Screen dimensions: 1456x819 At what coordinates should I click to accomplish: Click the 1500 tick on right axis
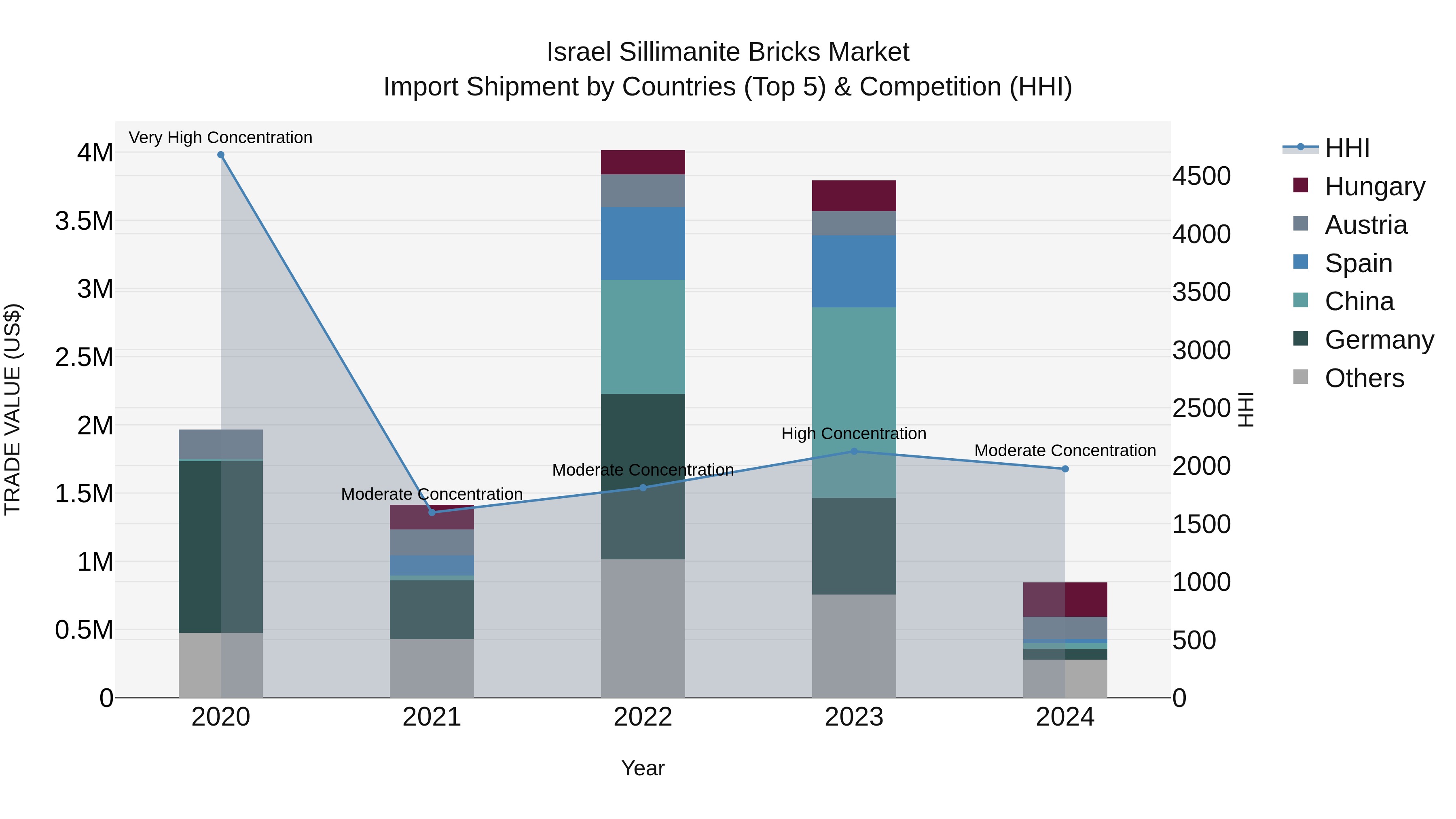click(x=1202, y=525)
